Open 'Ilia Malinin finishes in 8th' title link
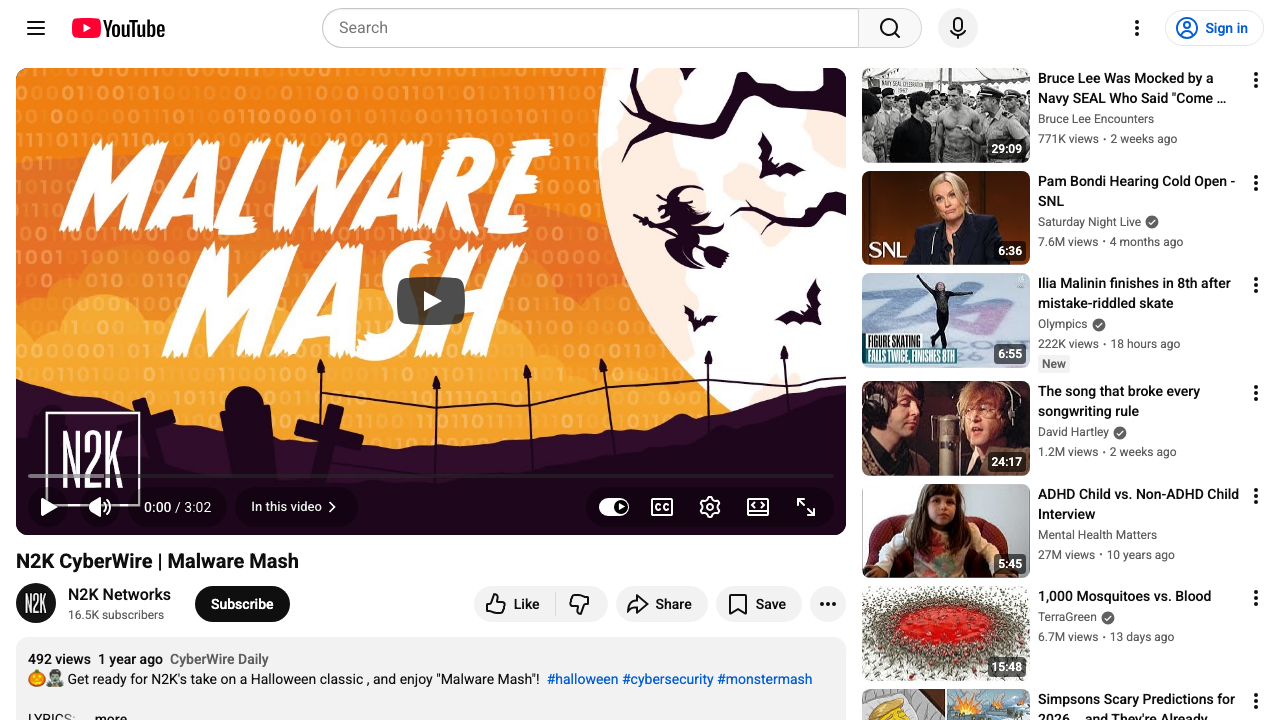The height and width of the screenshot is (720, 1280). [x=1134, y=293]
